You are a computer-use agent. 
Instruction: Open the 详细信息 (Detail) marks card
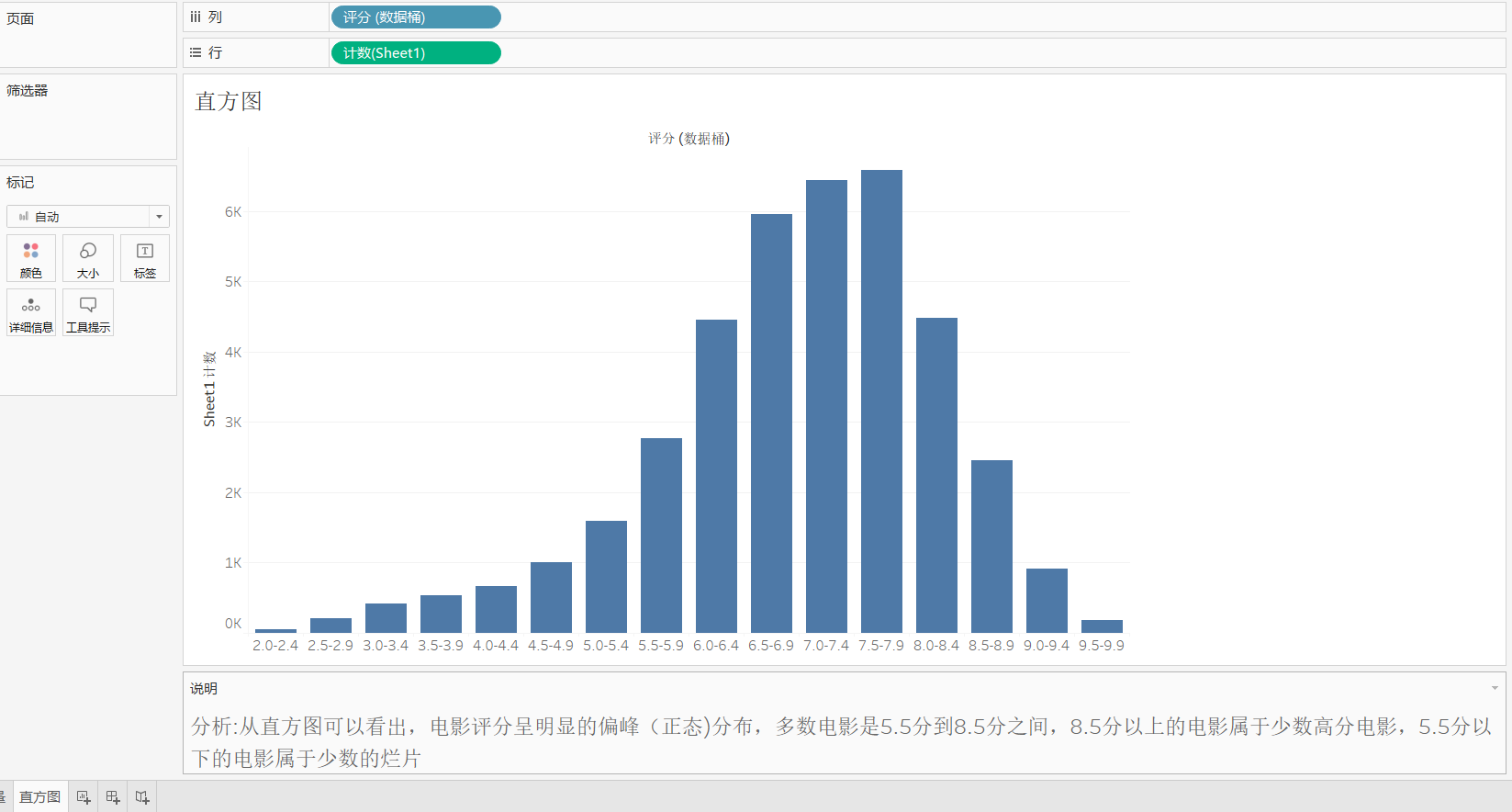point(31,312)
